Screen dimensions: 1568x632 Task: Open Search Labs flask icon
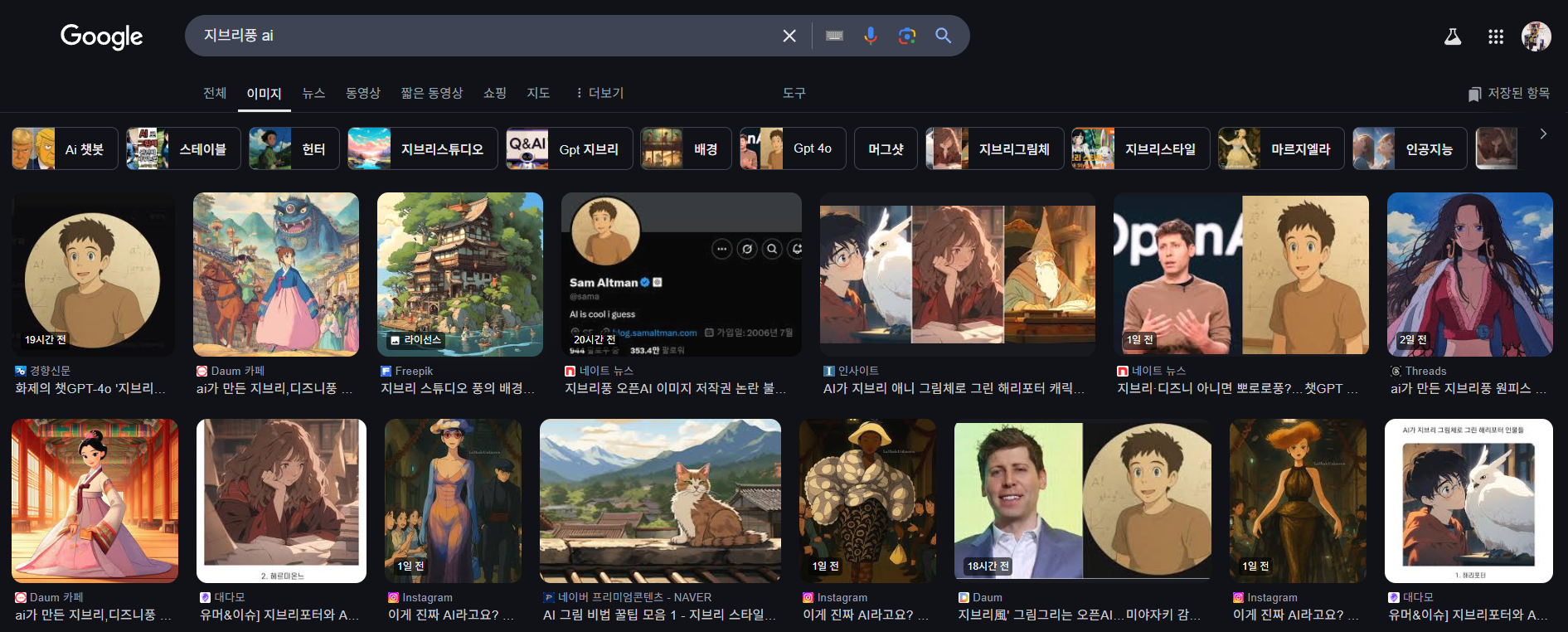1453,36
